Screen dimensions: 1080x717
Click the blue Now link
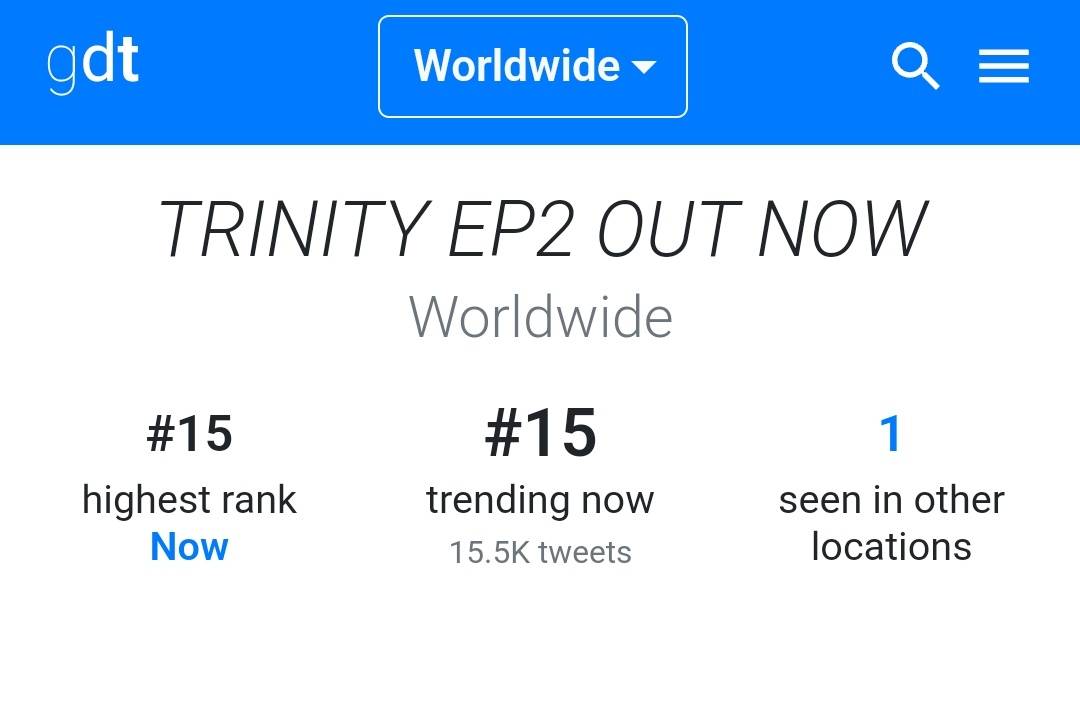click(x=189, y=547)
